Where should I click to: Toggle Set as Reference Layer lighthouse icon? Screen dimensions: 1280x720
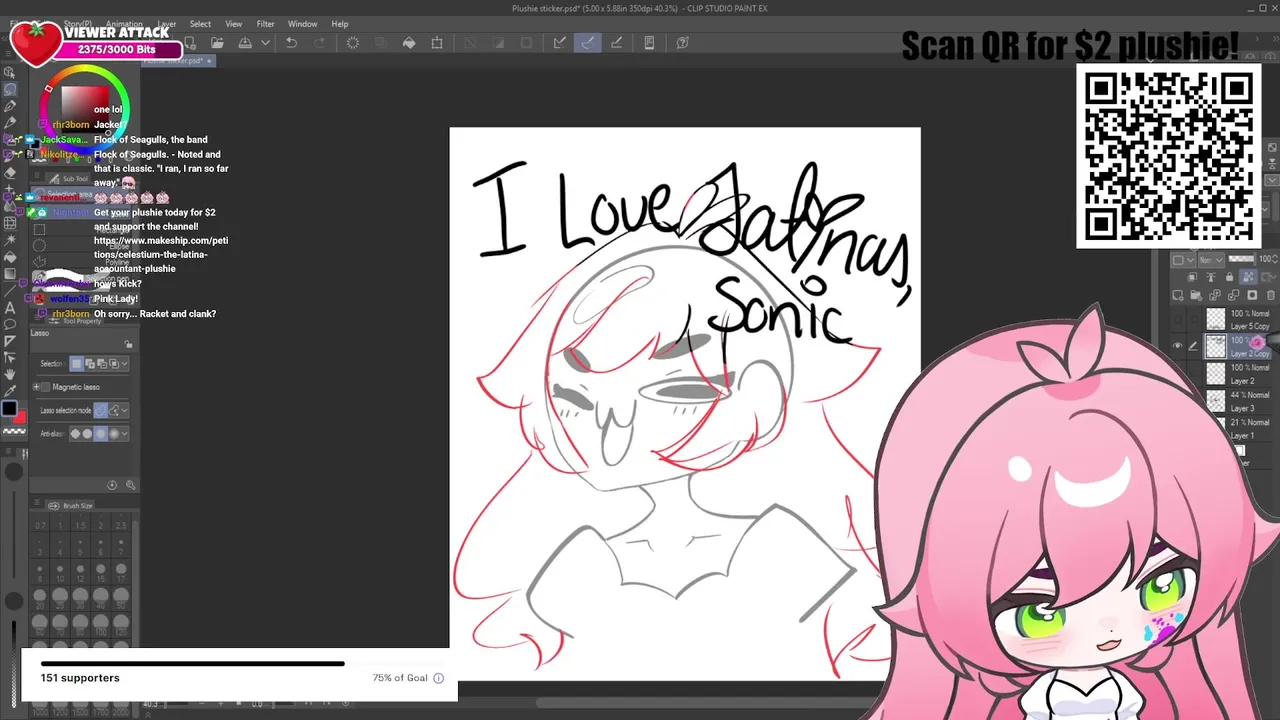tap(1211, 277)
